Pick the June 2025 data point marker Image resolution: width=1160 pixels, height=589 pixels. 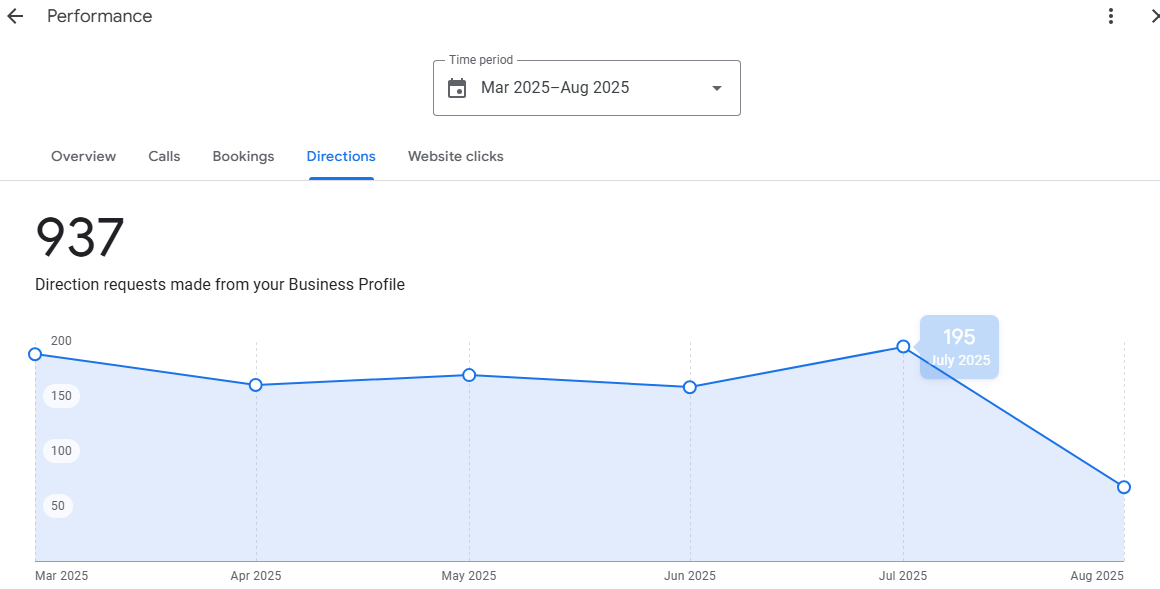(690, 387)
